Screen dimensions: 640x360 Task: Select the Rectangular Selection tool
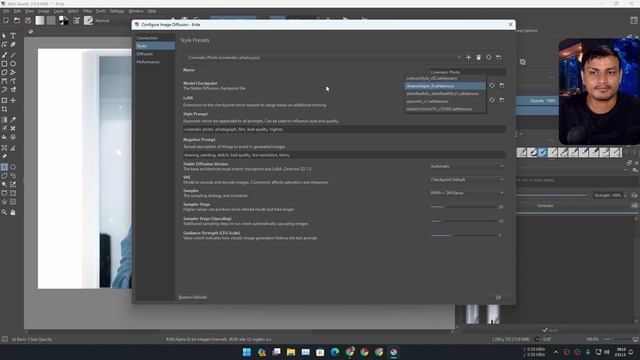click(4, 167)
